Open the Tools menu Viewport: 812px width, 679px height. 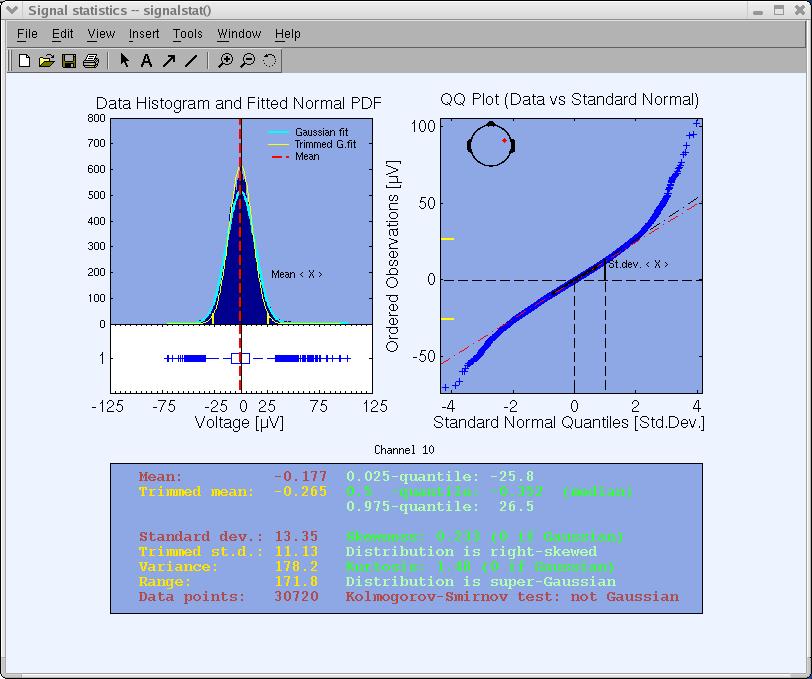click(188, 34)
